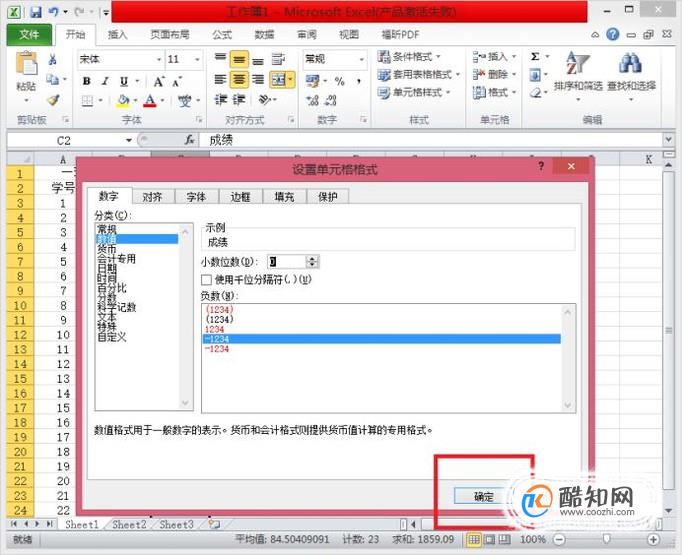Toggle Bold formatting
682x555 pixels.
[87, 81]
